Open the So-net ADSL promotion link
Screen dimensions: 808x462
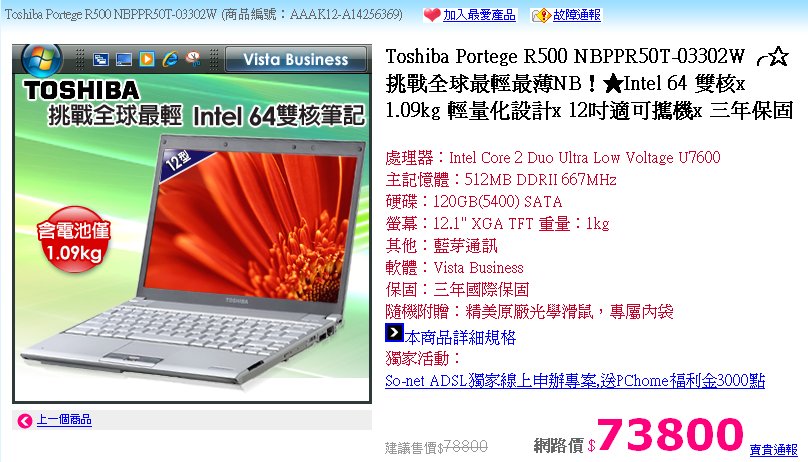[575, 381]
